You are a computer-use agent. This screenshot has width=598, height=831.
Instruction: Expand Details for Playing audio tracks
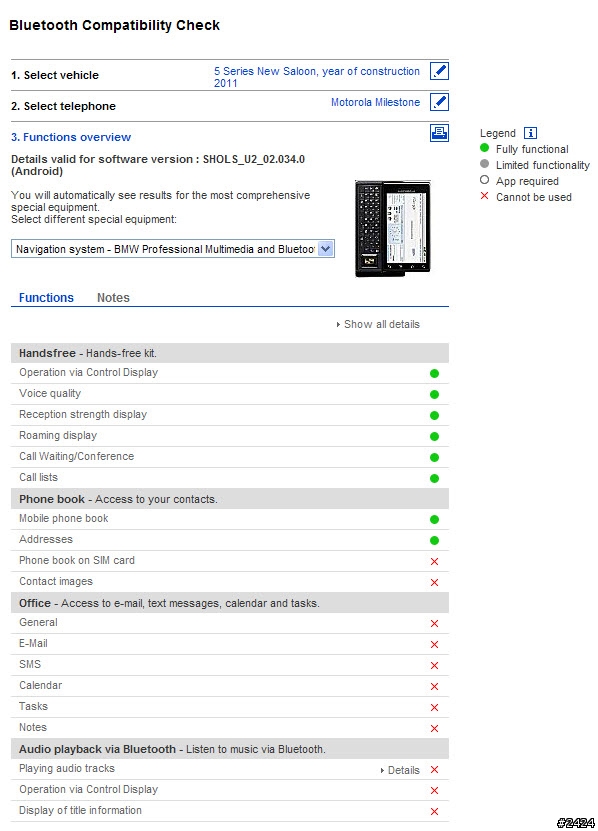(400, 770)
